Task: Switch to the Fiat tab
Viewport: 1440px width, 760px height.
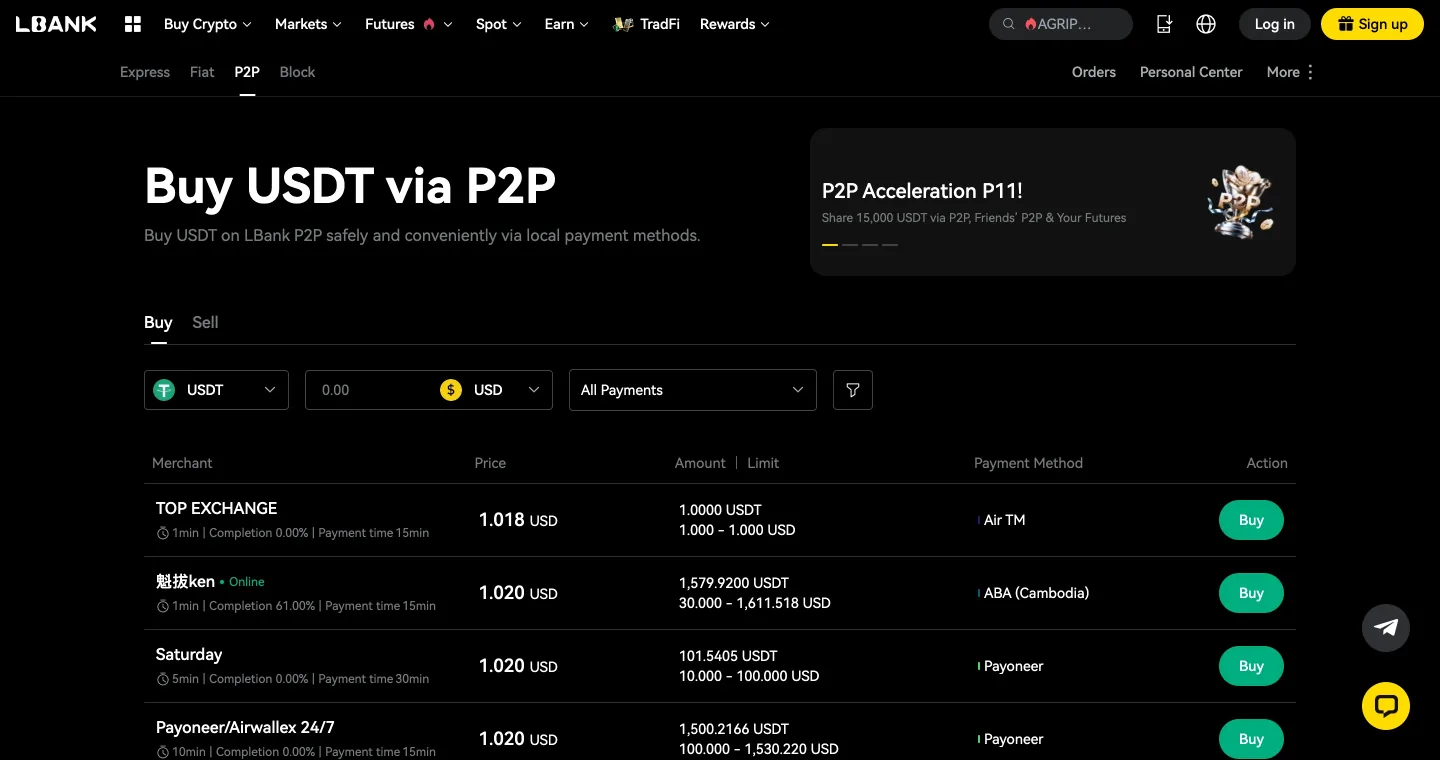Action: [202, 72]
